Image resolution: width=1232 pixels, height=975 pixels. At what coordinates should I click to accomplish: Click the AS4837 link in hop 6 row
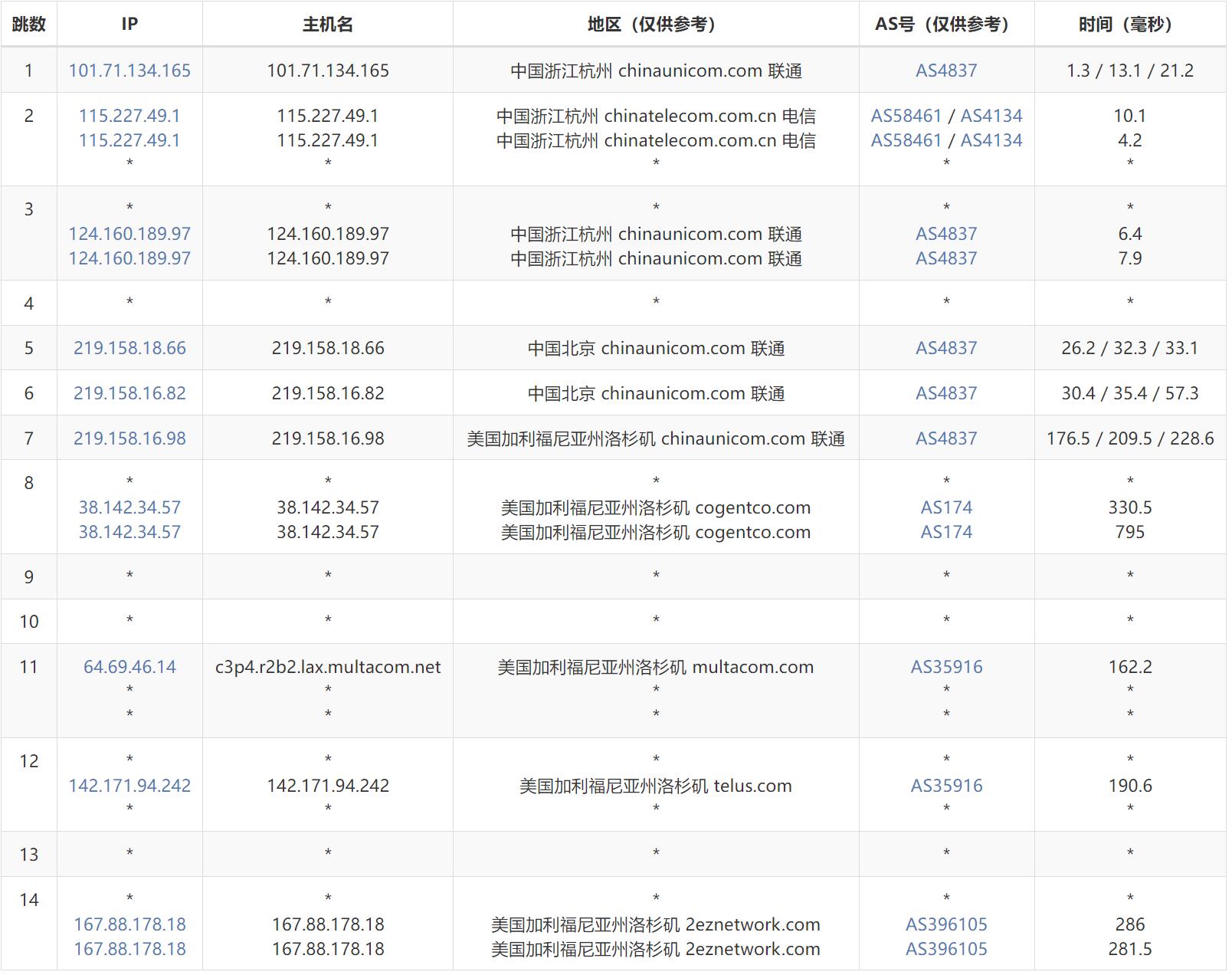946,393
